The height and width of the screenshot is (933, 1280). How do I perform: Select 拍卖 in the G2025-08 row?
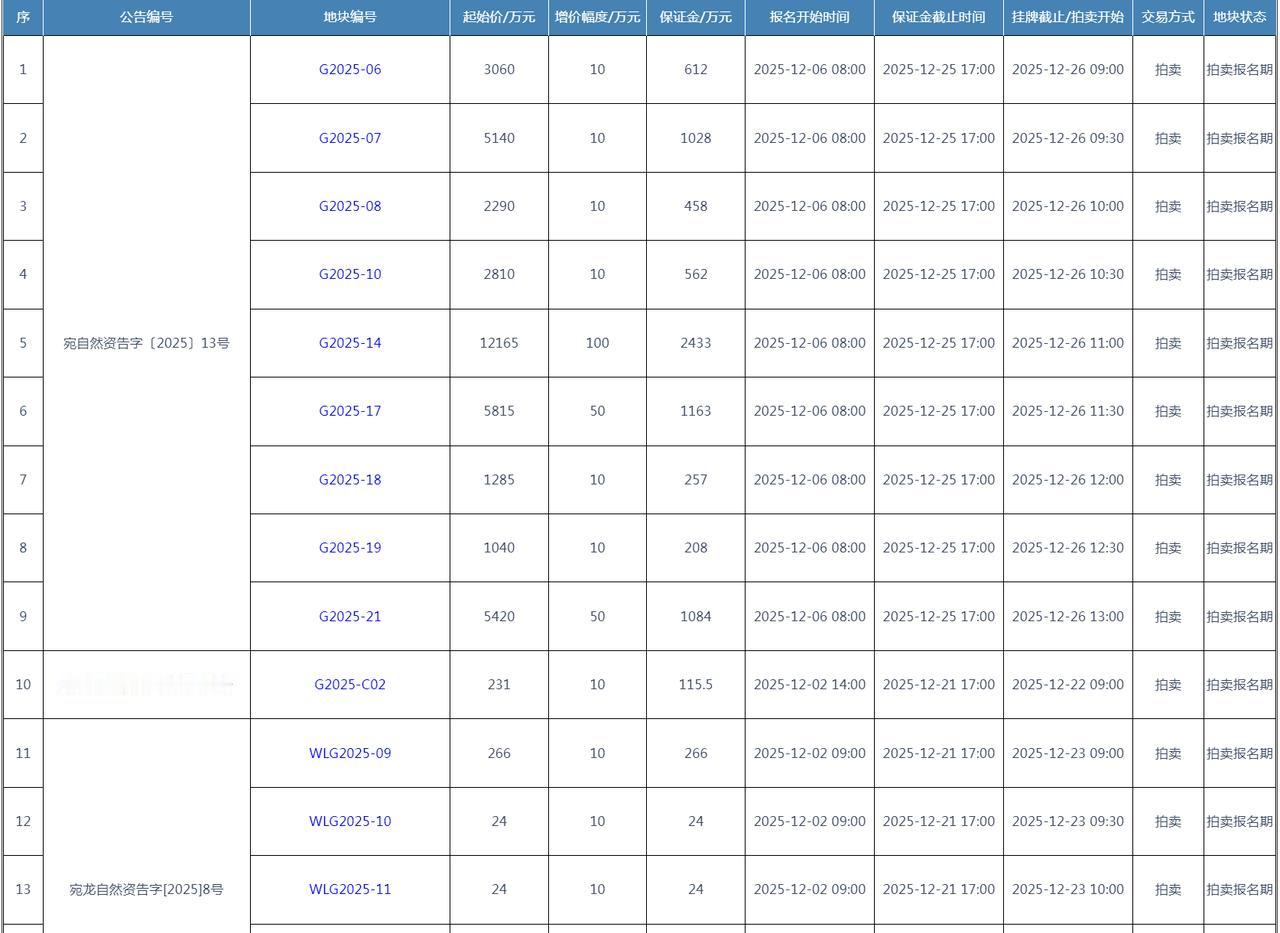(x=1168, y=206)
